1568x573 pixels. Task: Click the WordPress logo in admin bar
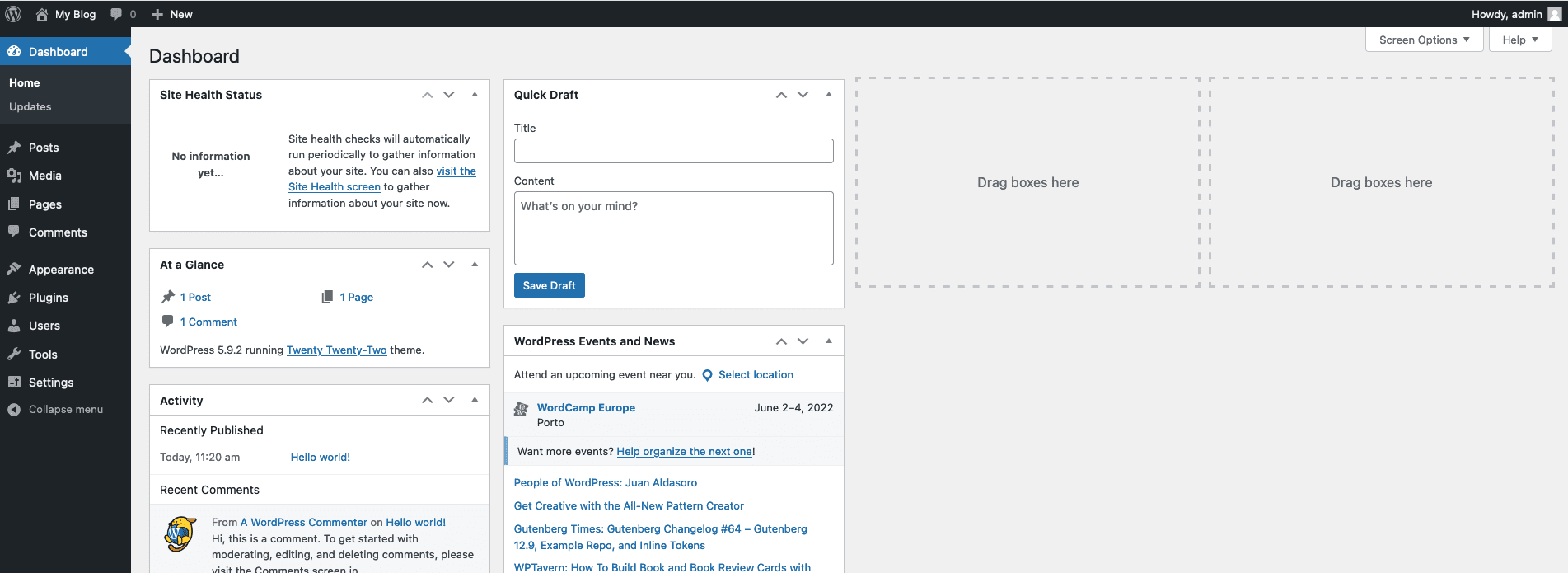click(x=13, y=14)
